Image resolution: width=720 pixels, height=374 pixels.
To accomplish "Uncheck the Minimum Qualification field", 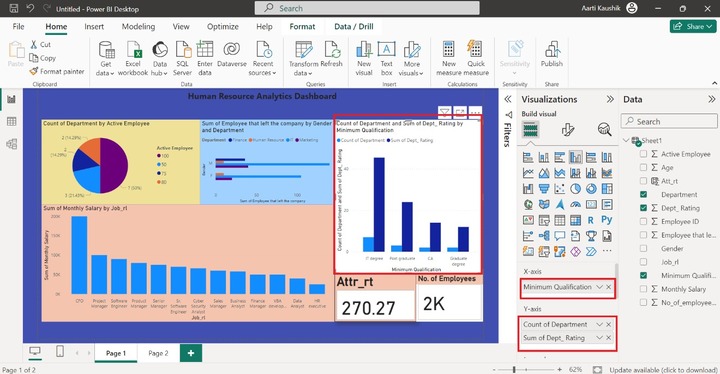I will [643, 275].
